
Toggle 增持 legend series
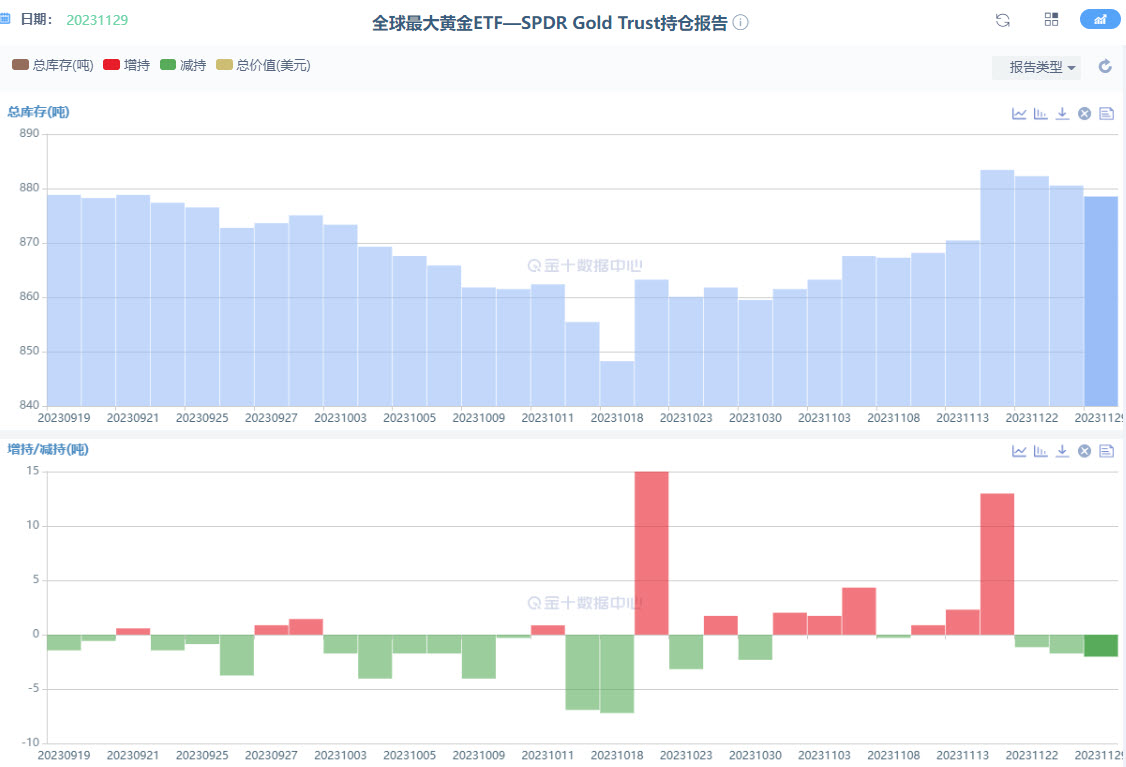click(x=126, y=65)
